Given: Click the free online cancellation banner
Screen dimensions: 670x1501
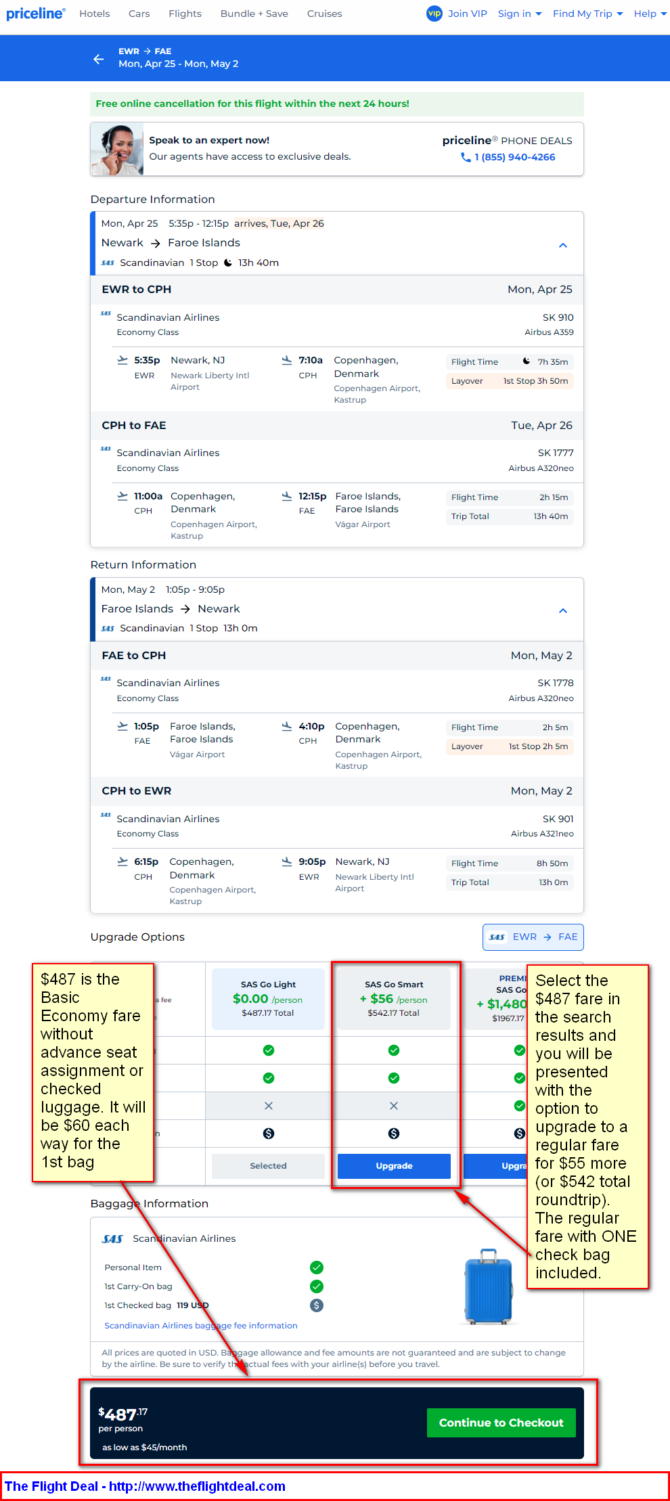Looking at the screenshot, I should (337, 104).
